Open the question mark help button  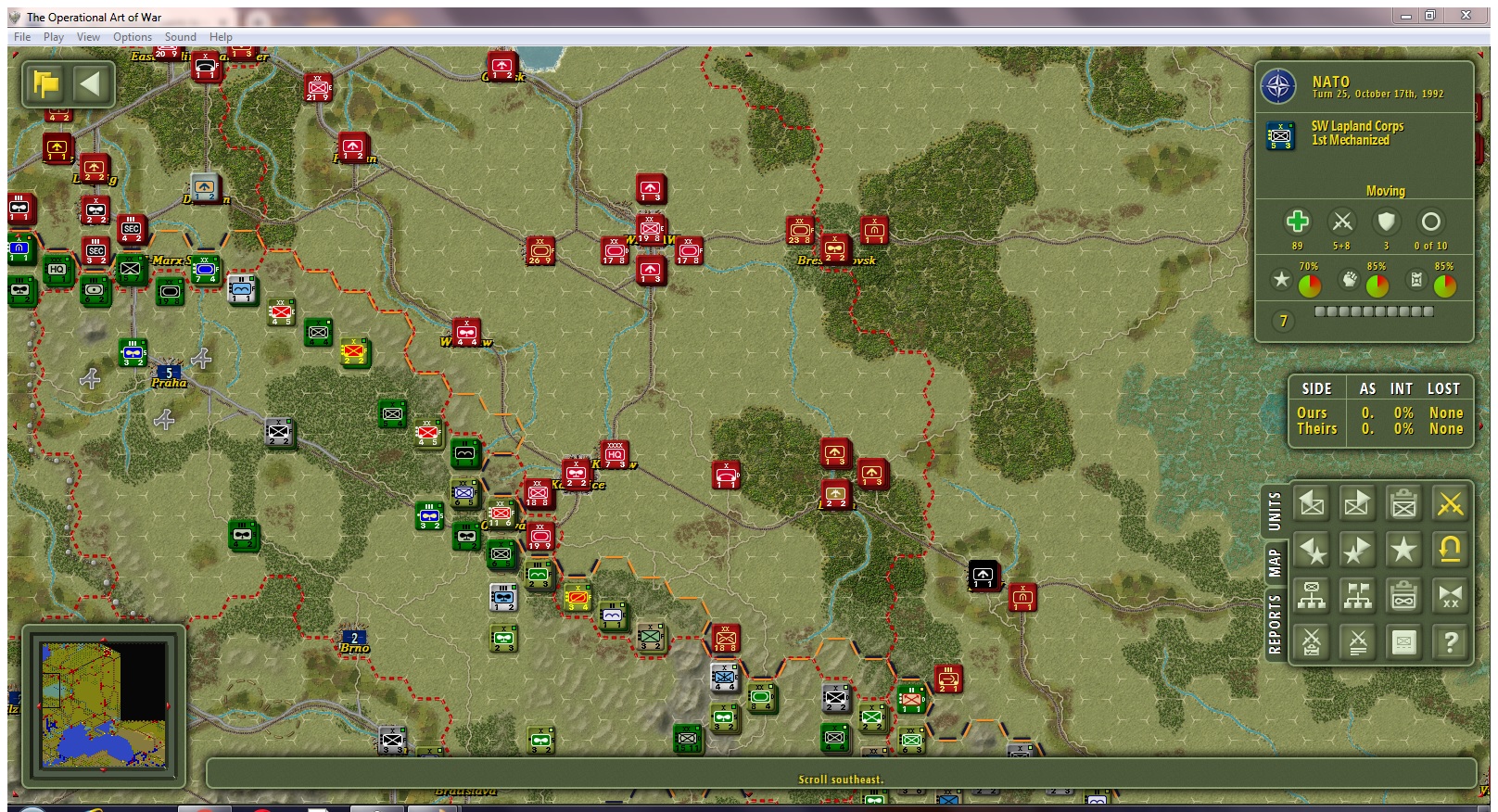point(1450,641)
